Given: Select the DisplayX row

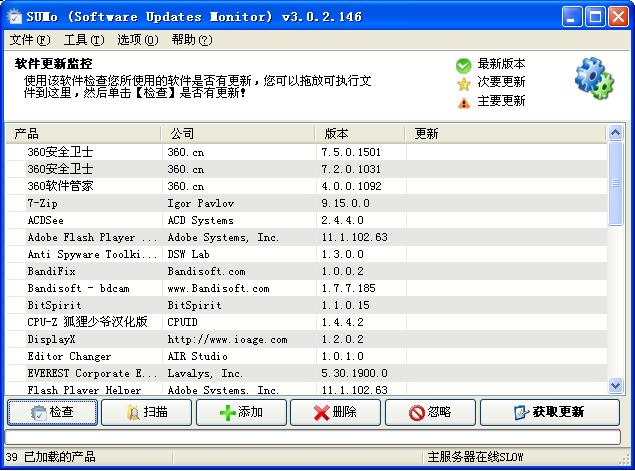Looking at the screenshot, I should pyautogui.click(x=307, y=339).
